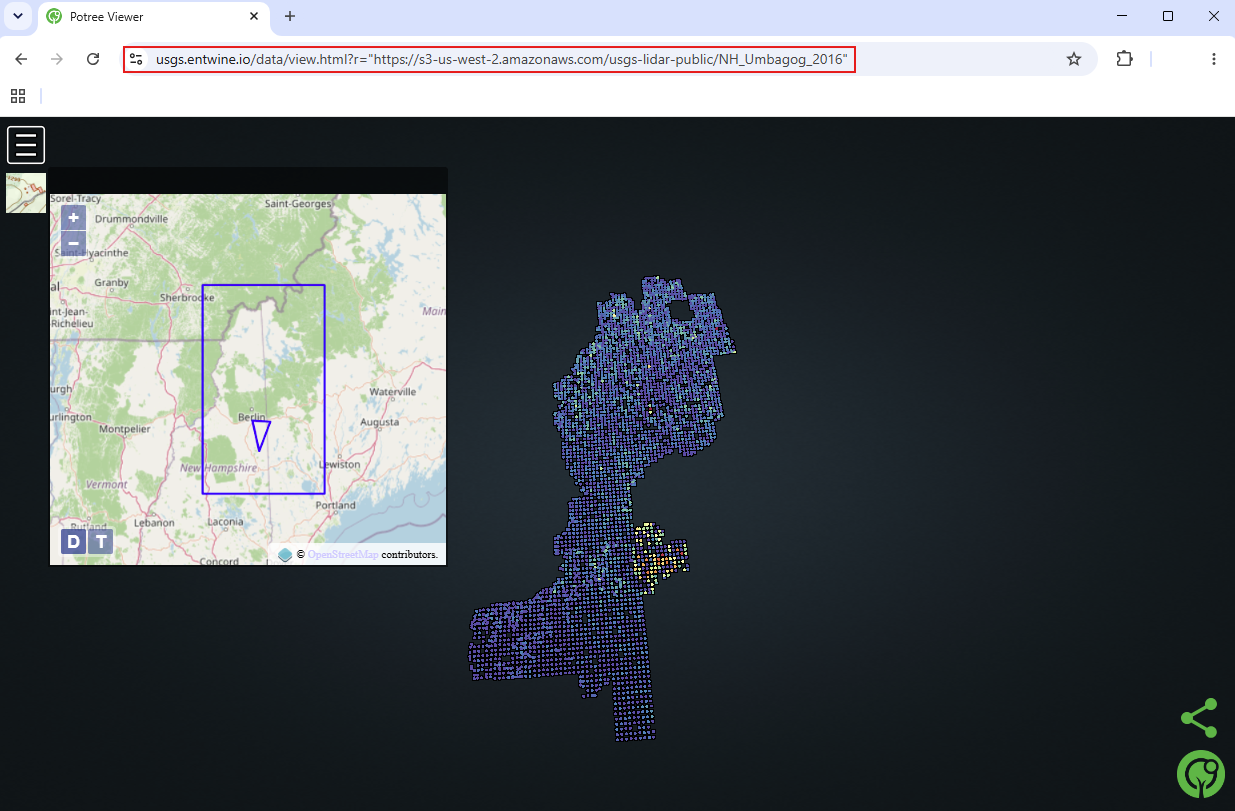Open the Potree hamburger menu
The height and width of the screenshot is (811, 1235).
(x=26, y=145)
